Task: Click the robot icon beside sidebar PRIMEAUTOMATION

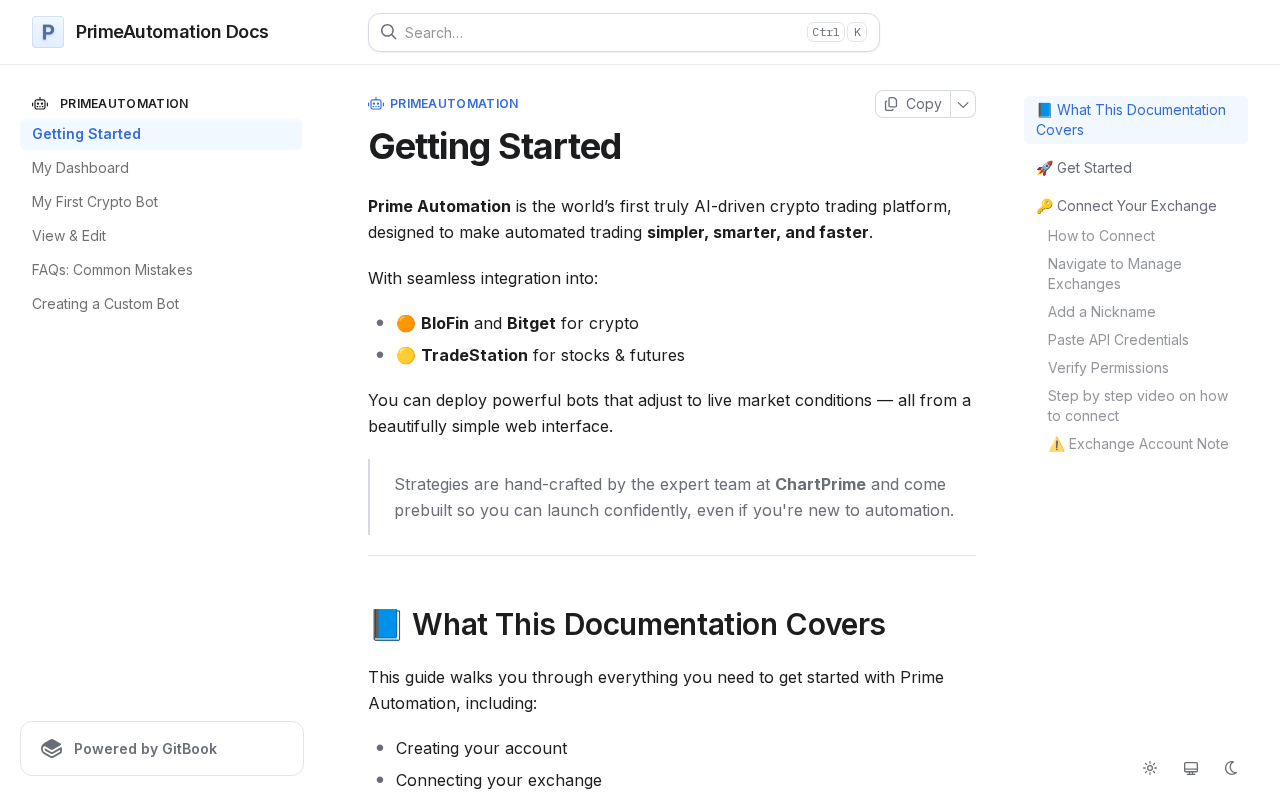Action: pos(40,104)
